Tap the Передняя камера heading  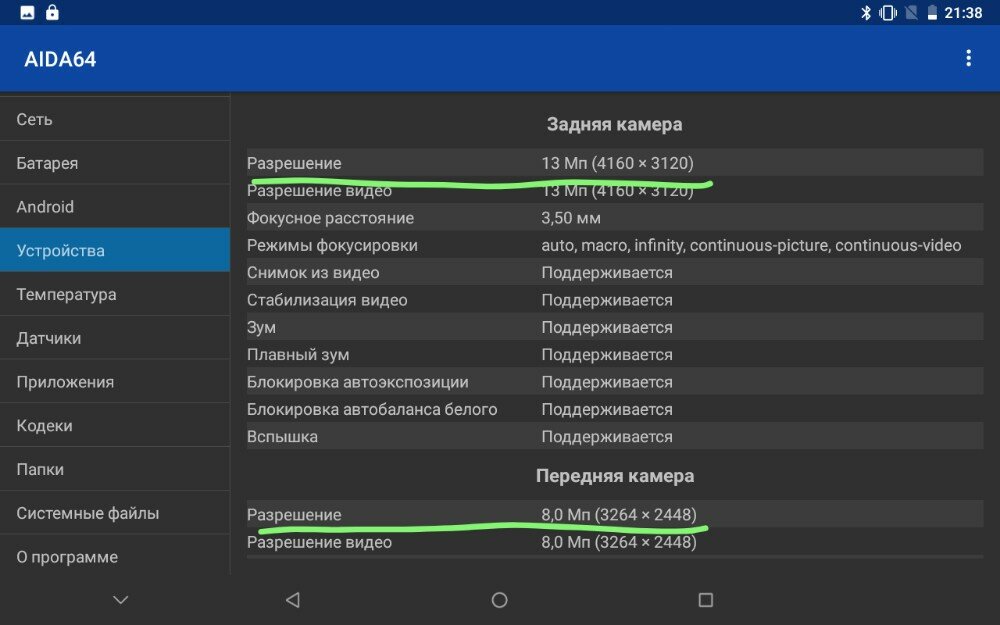(615, 476)
